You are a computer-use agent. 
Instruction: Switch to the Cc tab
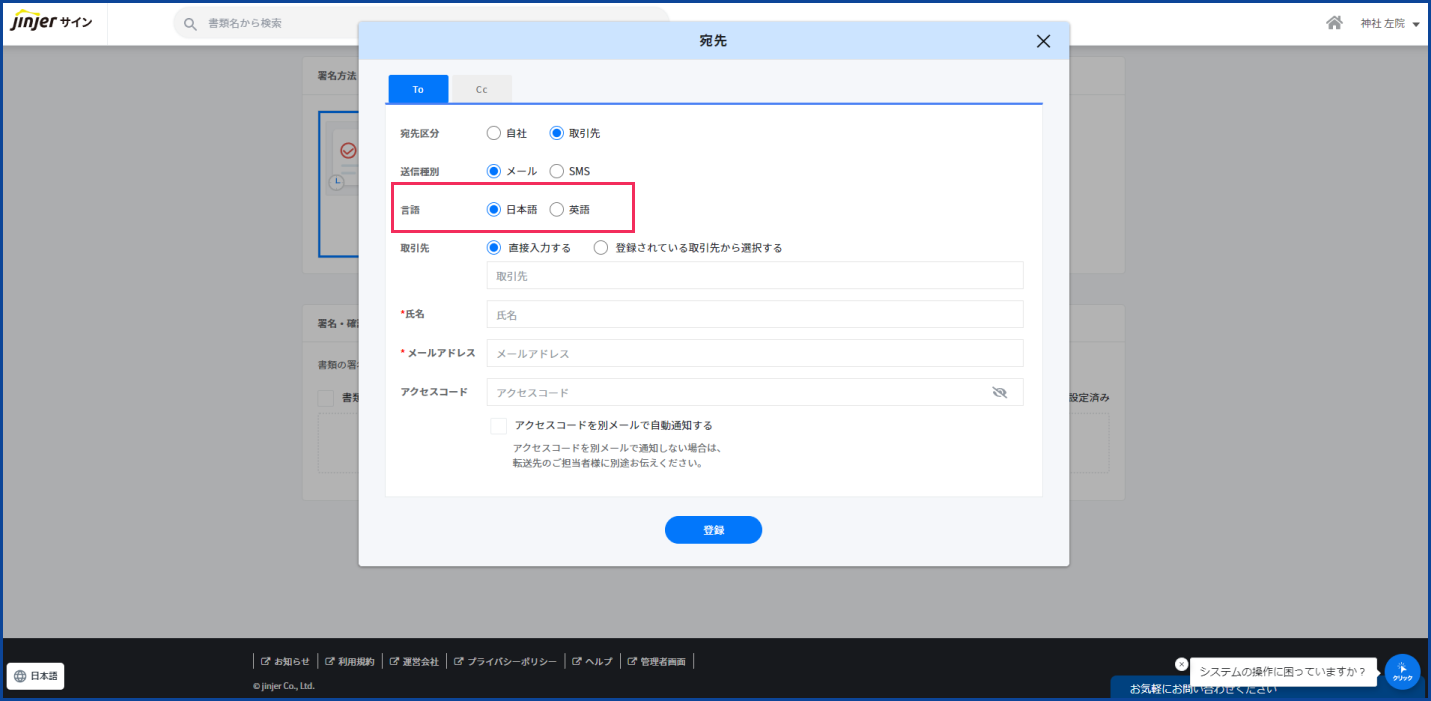click(x=481, y=89)
